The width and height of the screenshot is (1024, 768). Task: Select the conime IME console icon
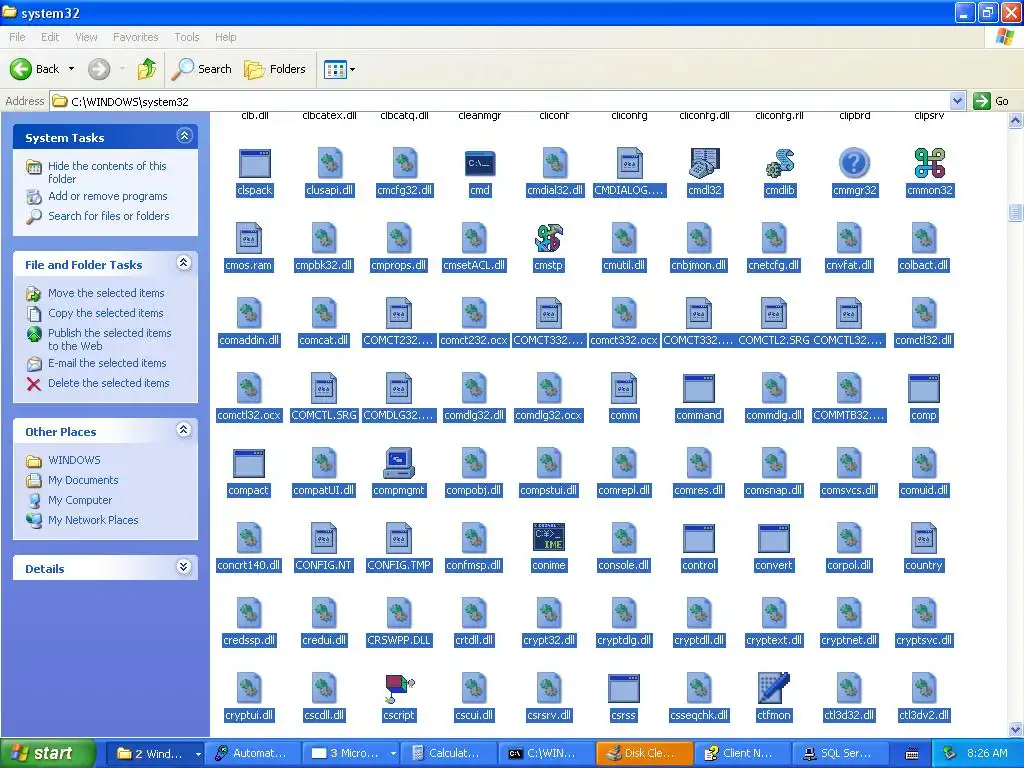[549, 538]
